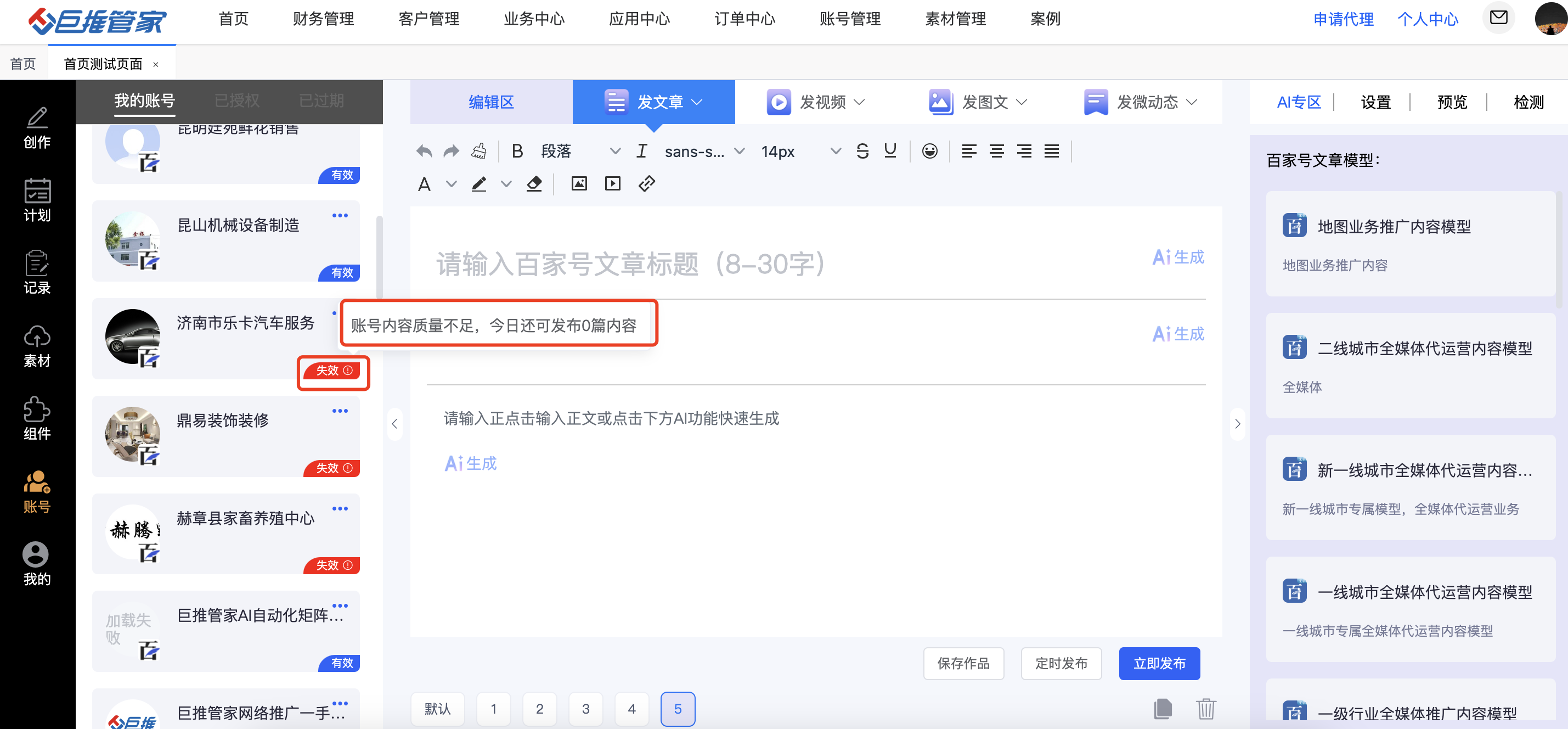The height and width of the screenshot is (729, 1568).
Task: Toggle bold formatting
Action: pyautogui.click(x=517, y=151)
